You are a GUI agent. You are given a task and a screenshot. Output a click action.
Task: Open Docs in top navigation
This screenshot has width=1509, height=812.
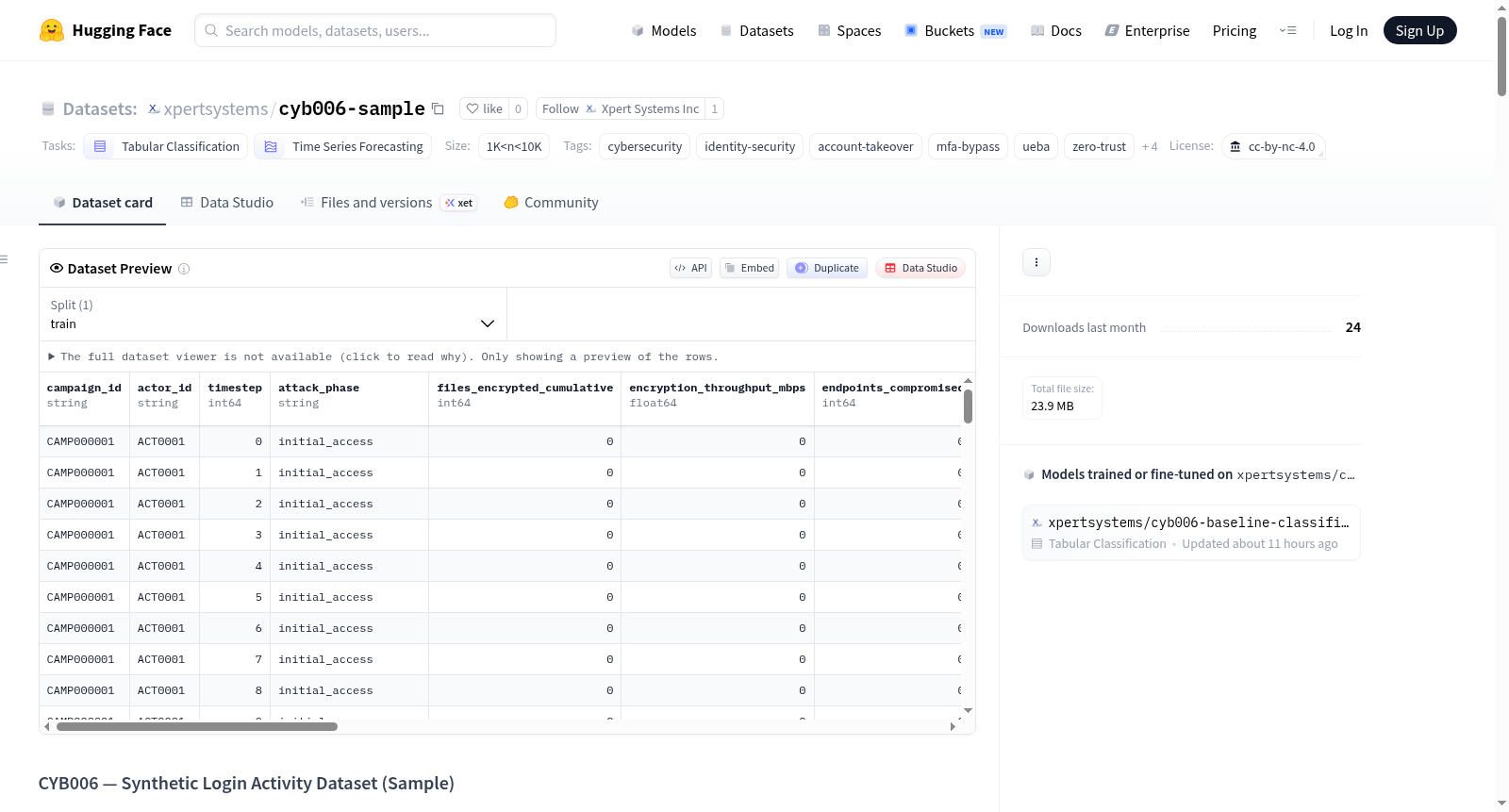tap(1056, 30)
